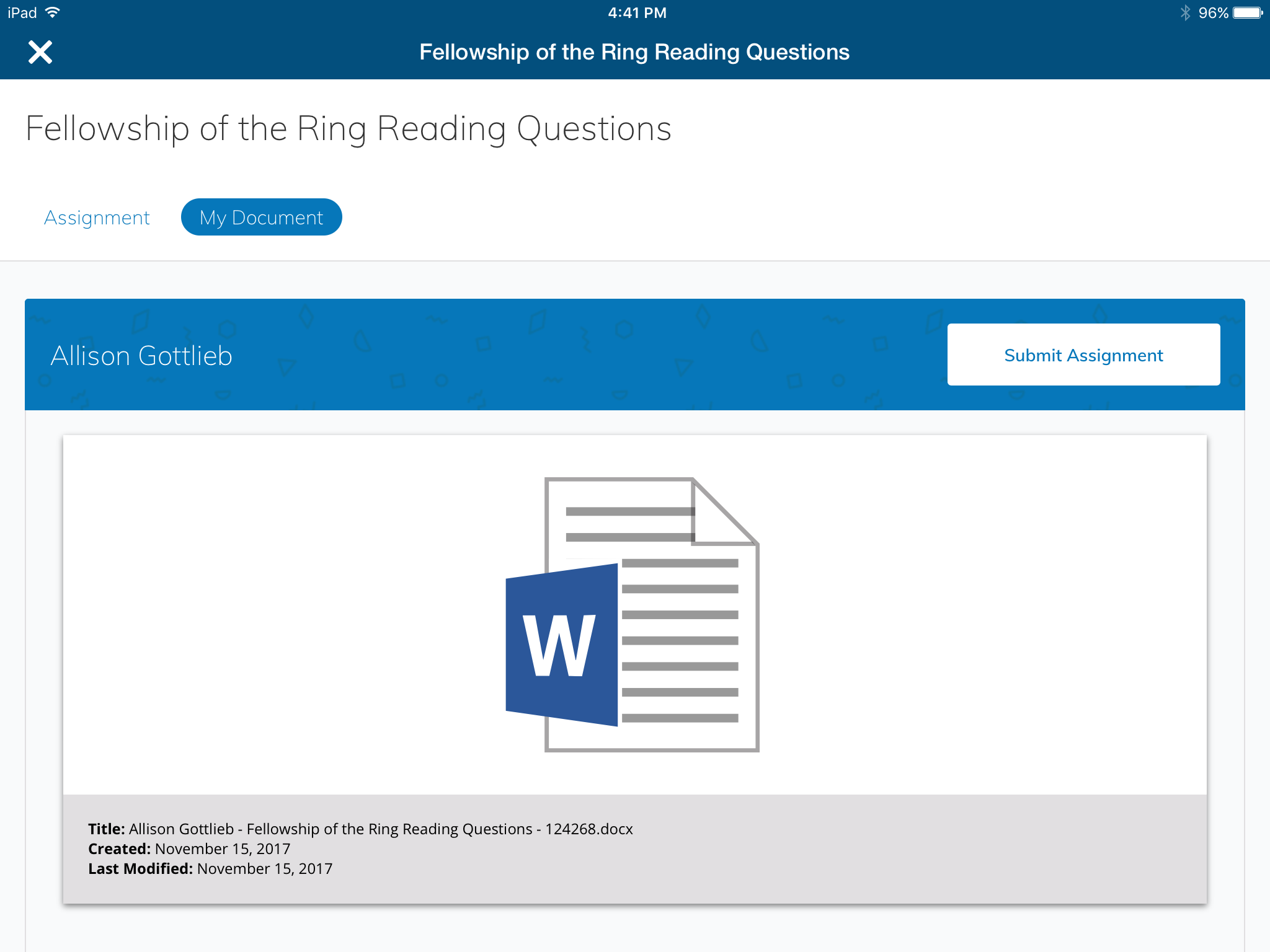Switch to the Assignment tab

tap(97, 218)
